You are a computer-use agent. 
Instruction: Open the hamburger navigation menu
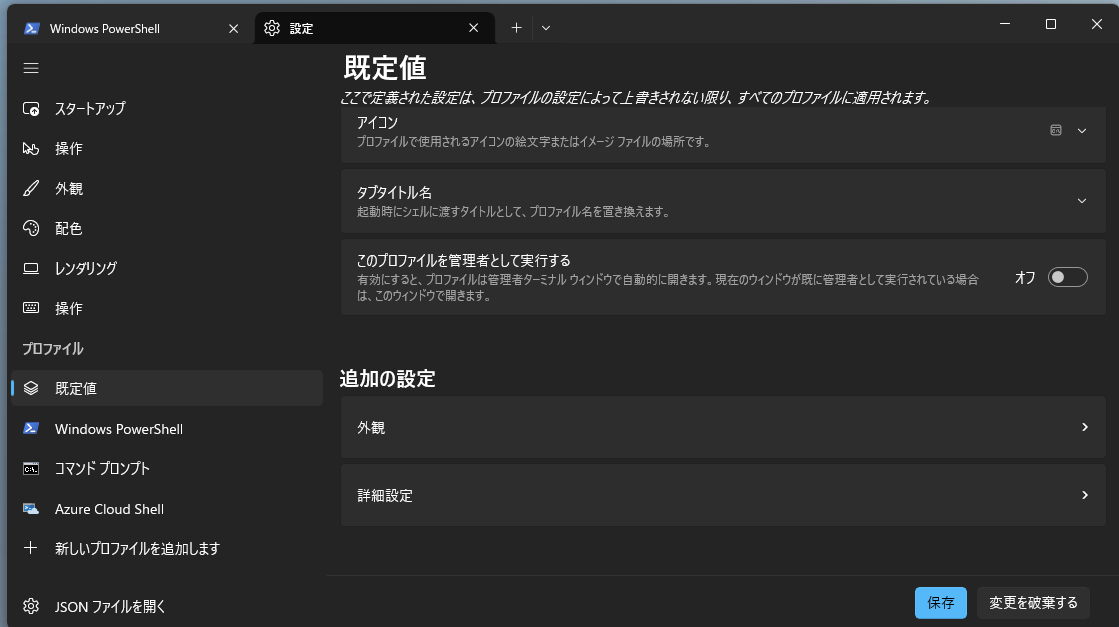coord(30,68)
